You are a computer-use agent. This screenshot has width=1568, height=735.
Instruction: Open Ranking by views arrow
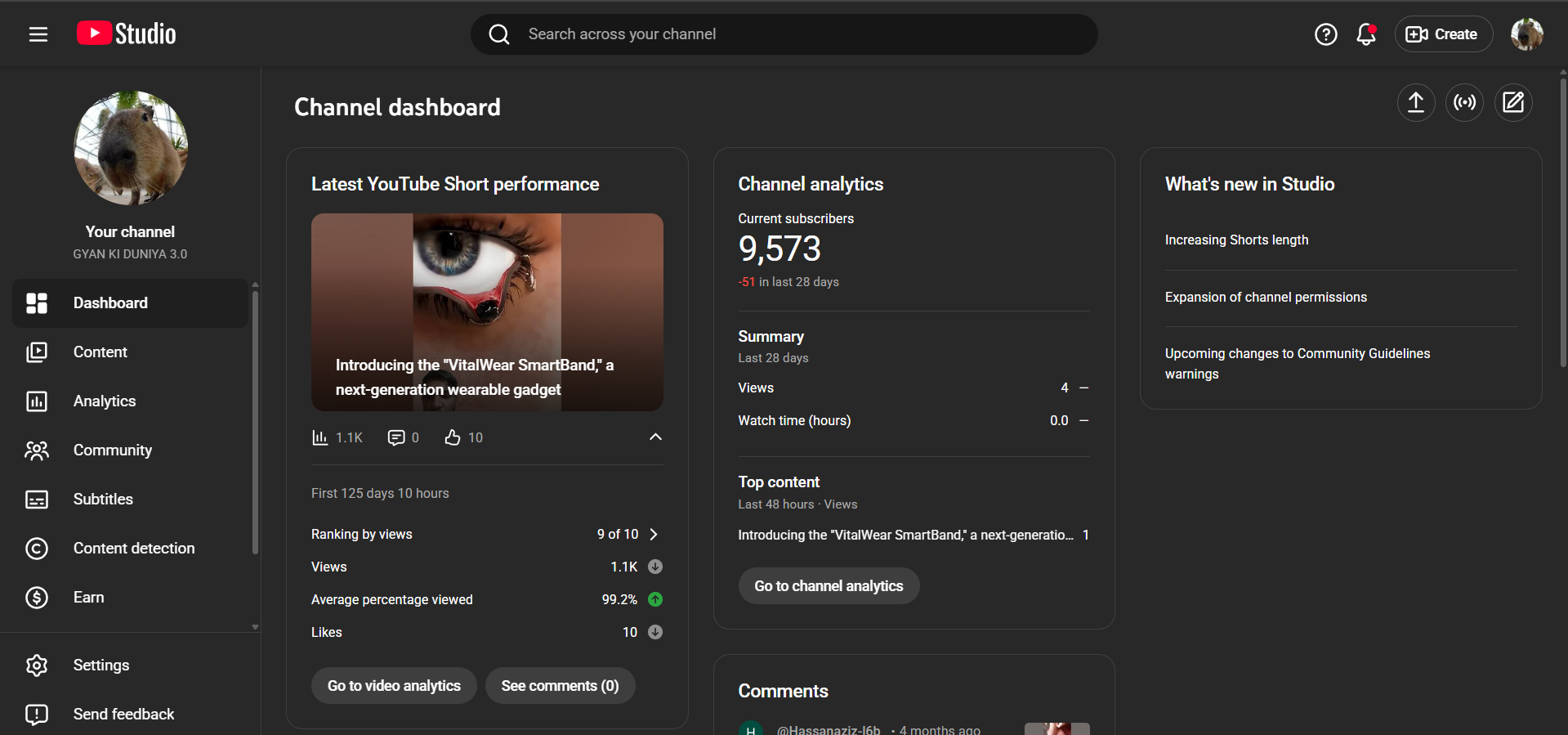tap(654, 534)
